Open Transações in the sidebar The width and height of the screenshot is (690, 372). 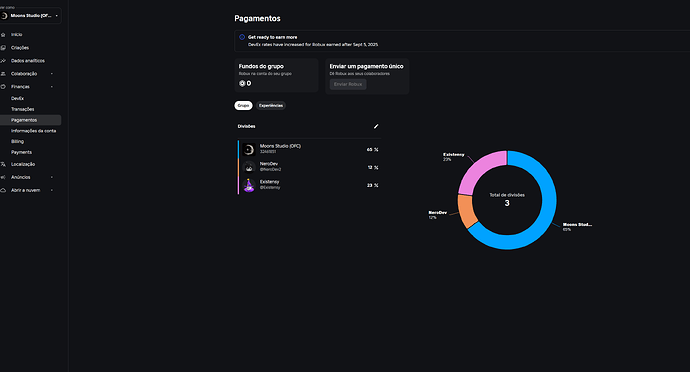[22, 109]
